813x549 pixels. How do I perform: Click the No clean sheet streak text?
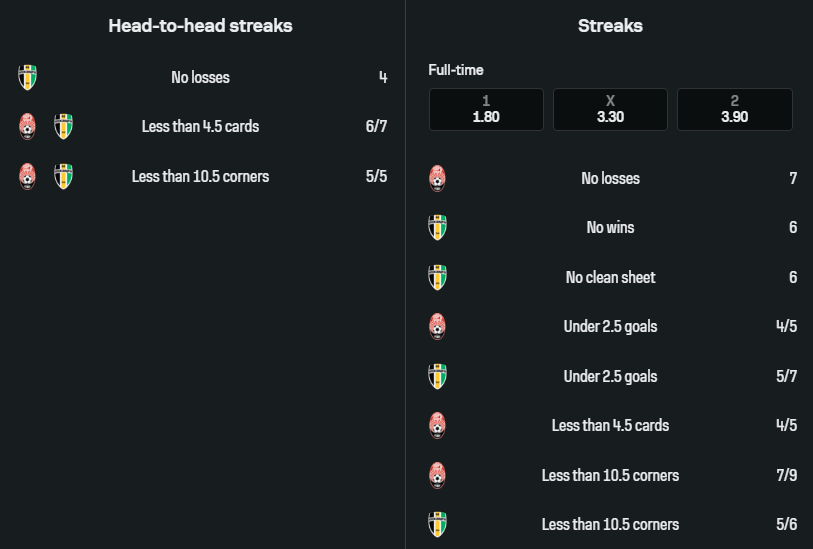pos(610,277)
